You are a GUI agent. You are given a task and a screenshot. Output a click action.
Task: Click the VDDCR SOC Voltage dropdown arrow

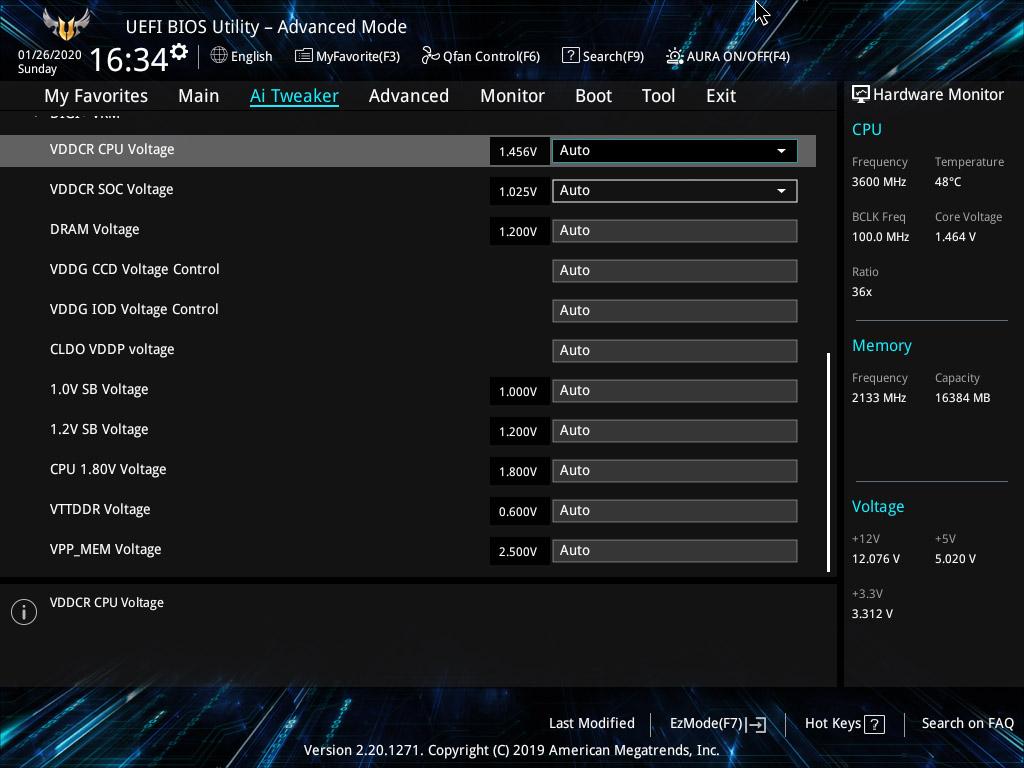click(x=781, y=191)
